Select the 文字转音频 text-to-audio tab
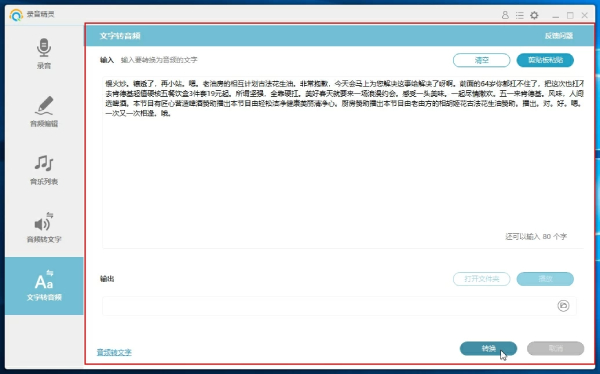This screenshot has width=600, height=374. tap(44, 286)
